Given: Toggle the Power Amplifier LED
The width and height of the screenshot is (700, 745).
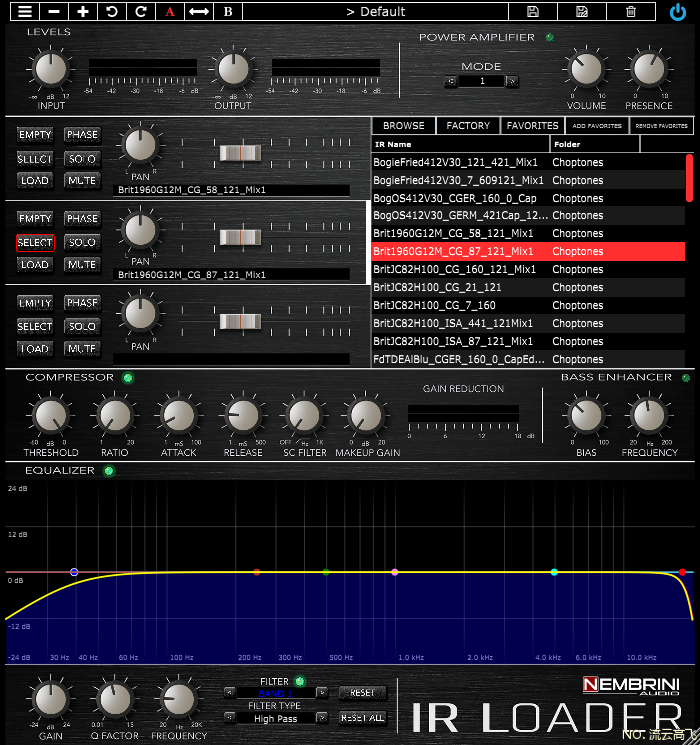Looking at the screenshot, I should pos(550,37).
